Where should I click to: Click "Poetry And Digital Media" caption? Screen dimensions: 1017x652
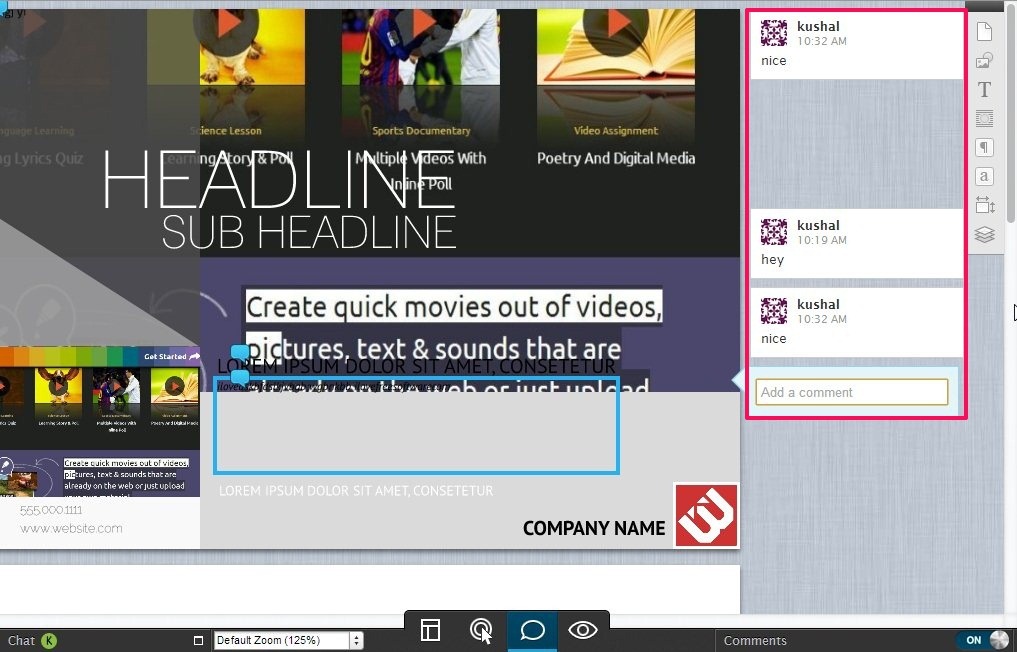pyautogui.click(x=616, y=159)
